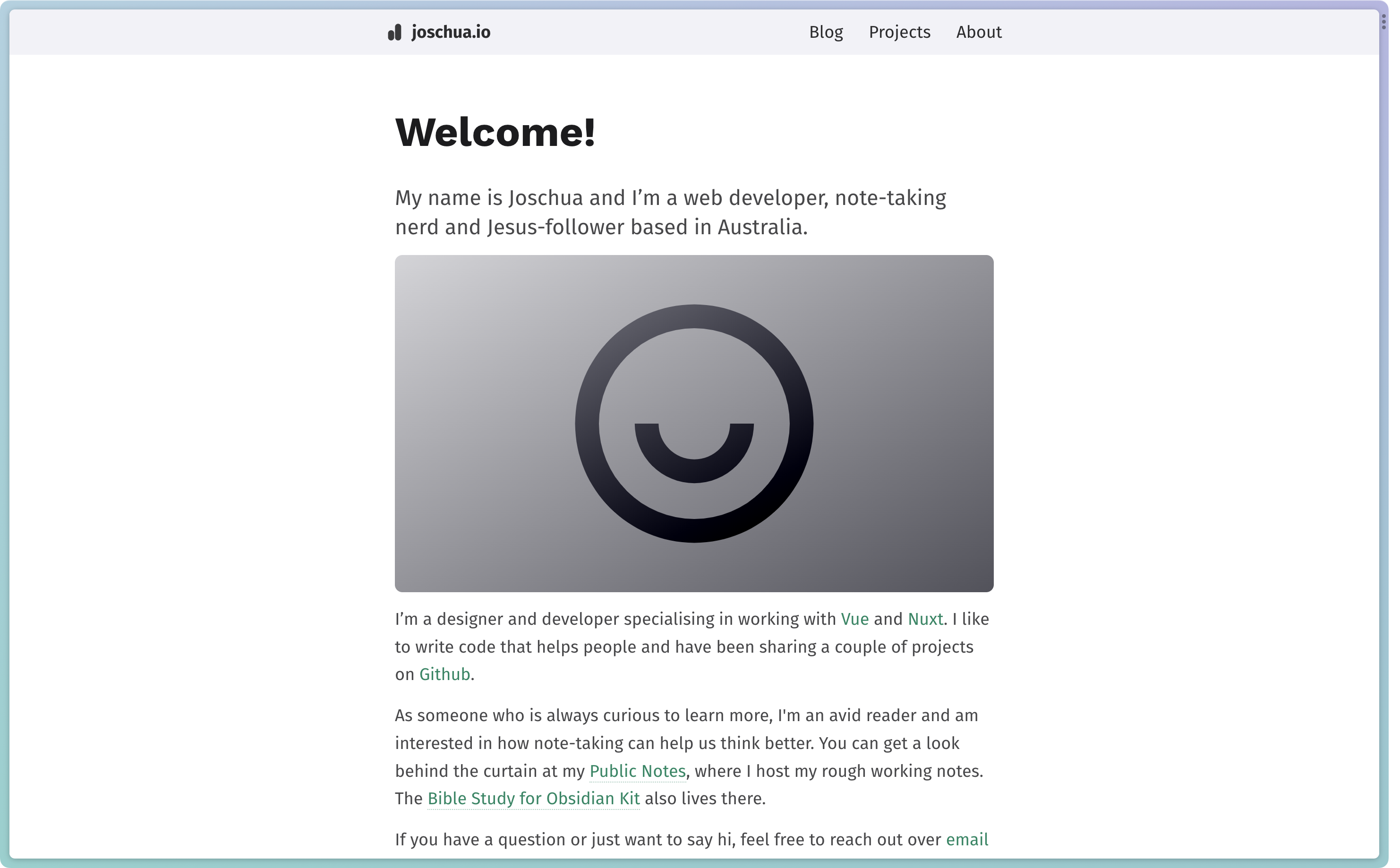Screen dimensions: 1400x868
Task: Click the hero image with circular smiley
Action: click(x=693, y=423)
